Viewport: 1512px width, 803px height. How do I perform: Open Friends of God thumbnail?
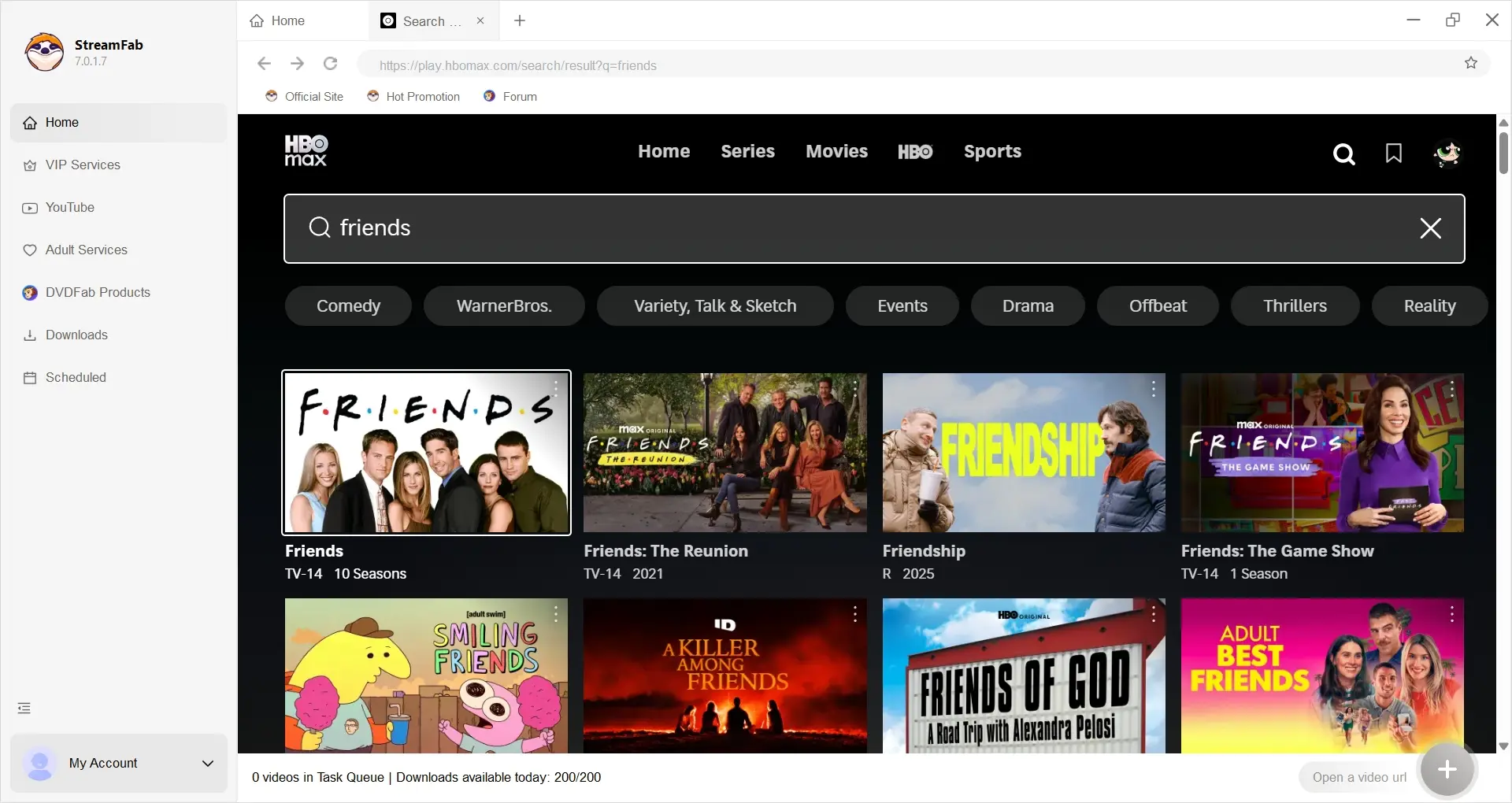pyautogui.click(x=1024, y=675)
